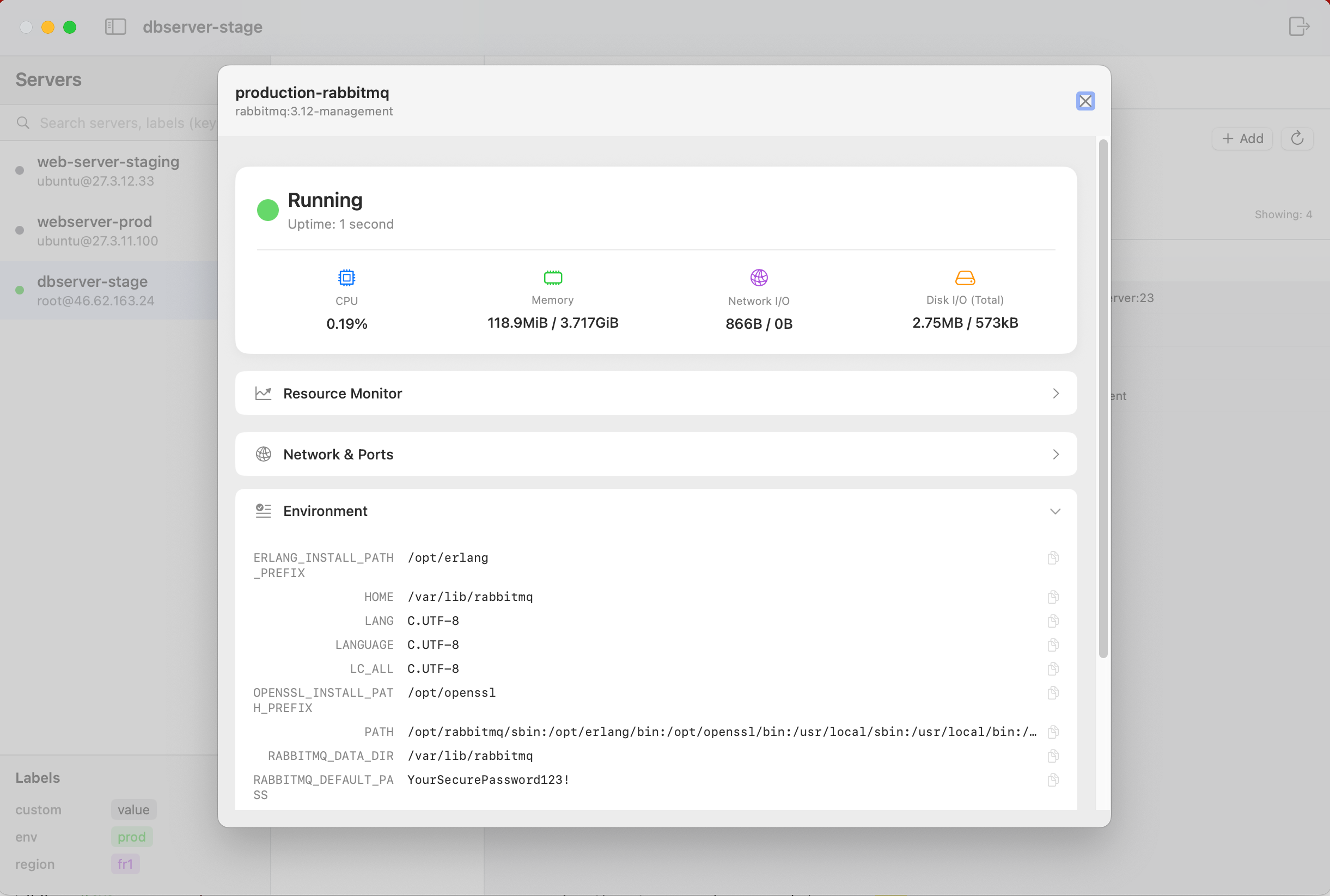Click the 'fr1' region label tag
Image resolution: width=1330 pixels, height=896 pixels.
(x=125, y=864)
